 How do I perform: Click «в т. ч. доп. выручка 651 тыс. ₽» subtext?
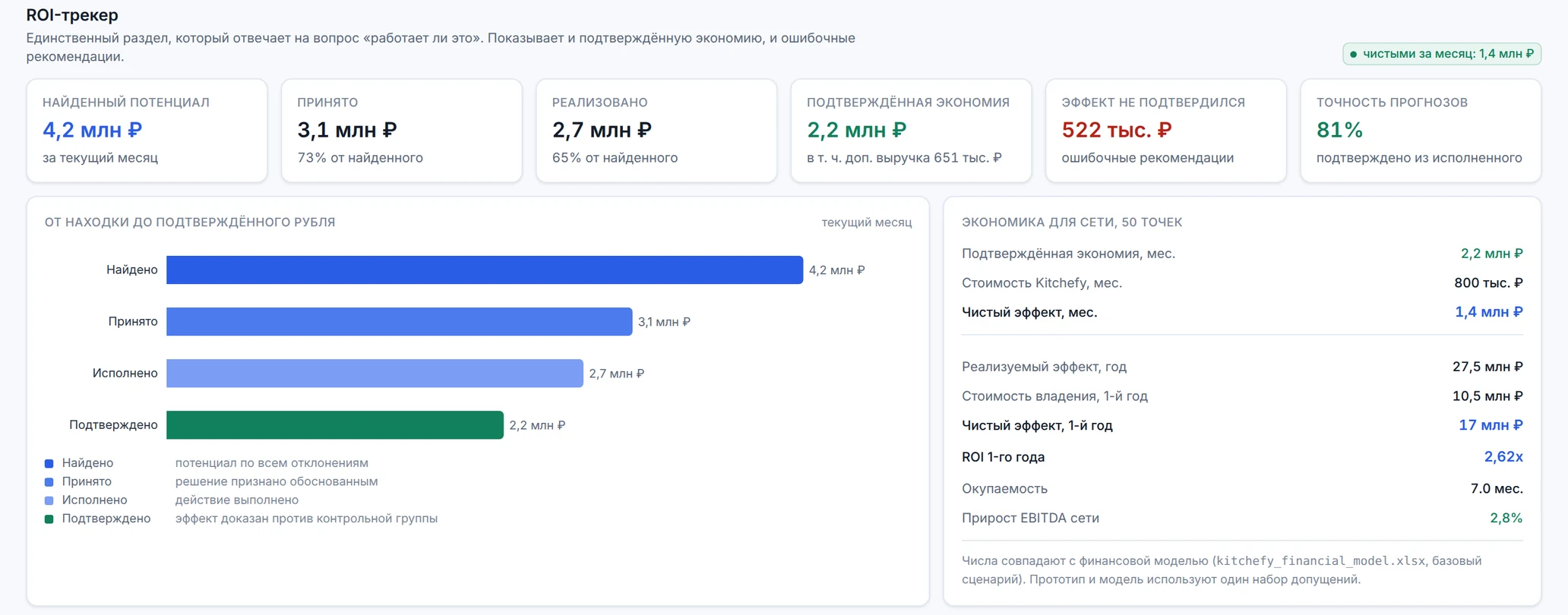[x=904, y=158]
